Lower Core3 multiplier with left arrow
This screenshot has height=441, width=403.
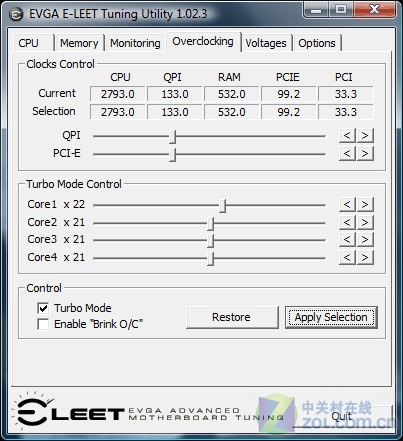(x=347, y=239)
